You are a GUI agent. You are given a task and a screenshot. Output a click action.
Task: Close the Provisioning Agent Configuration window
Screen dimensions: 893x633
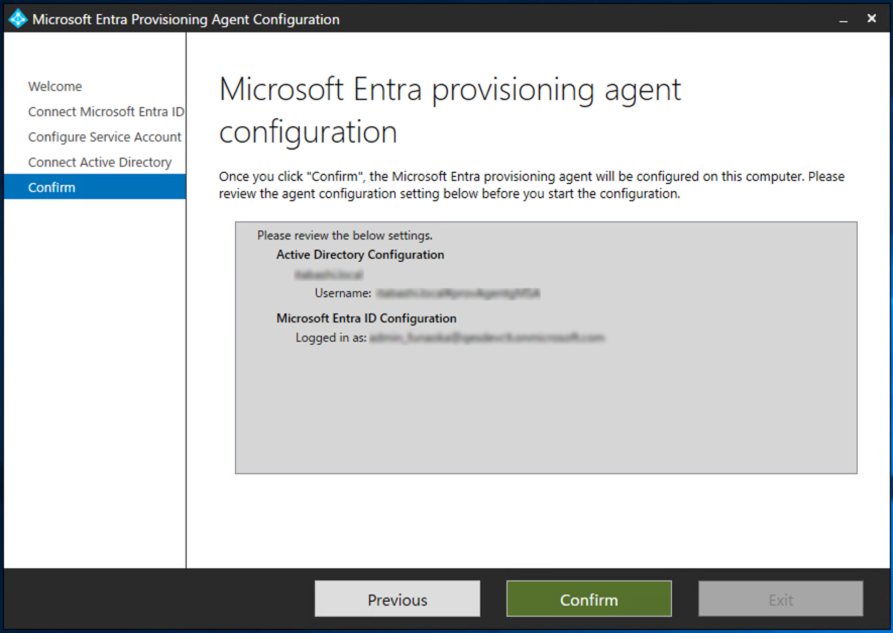point(871,19)
